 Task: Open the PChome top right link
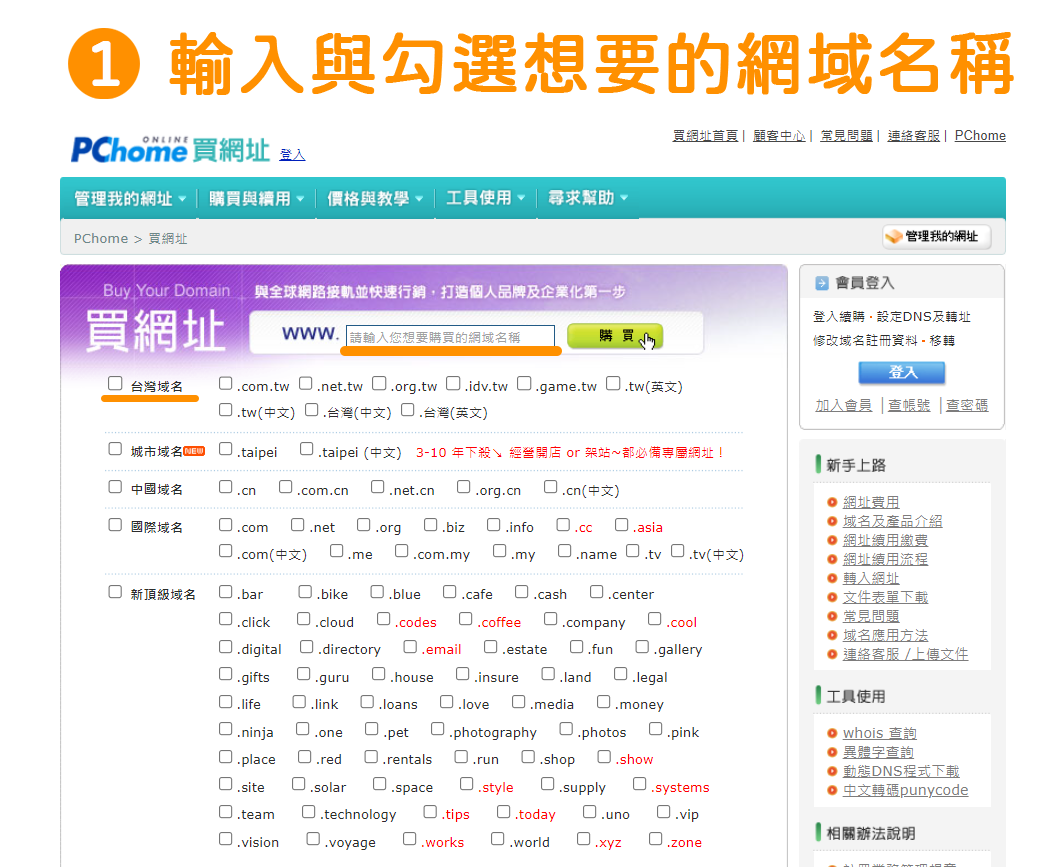[980, 135]
